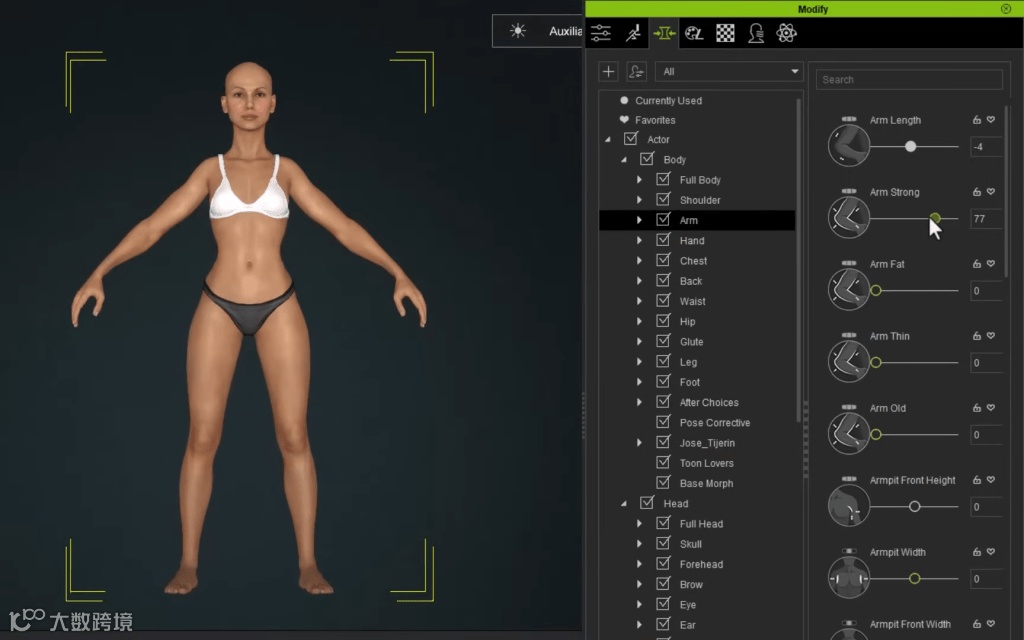Collapse the Body tree node
The width and height of the screenshot is (1024, 640).
coord(624,159)
